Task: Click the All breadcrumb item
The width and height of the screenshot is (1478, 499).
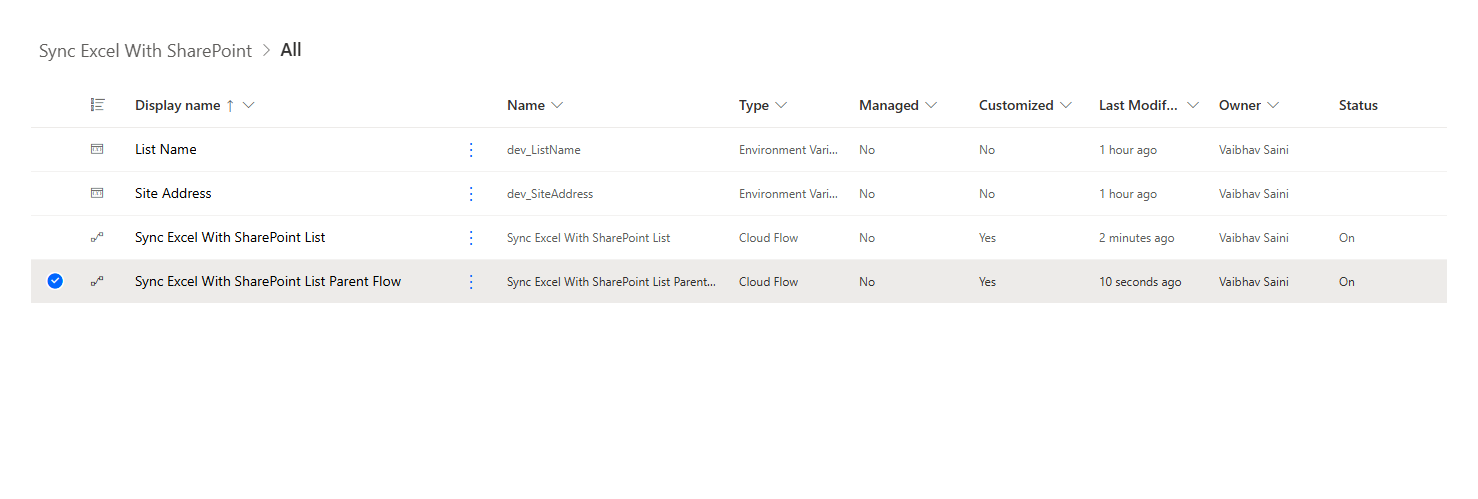Action: point(291,50)
